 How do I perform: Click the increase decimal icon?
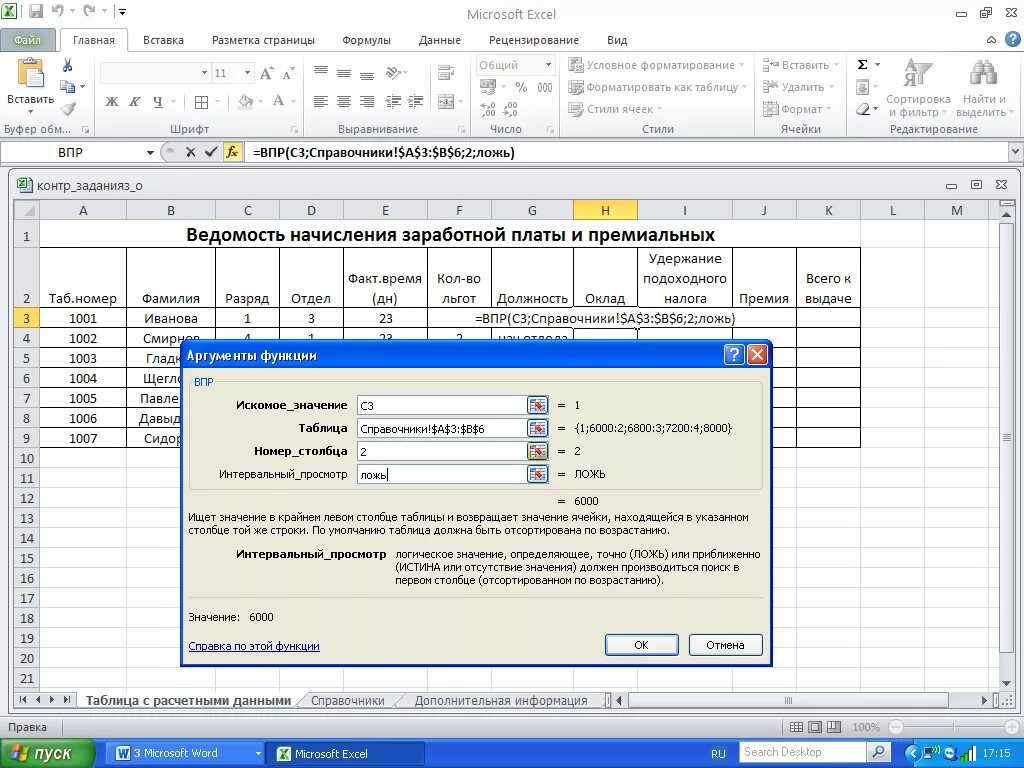click(x=487, y=109)
